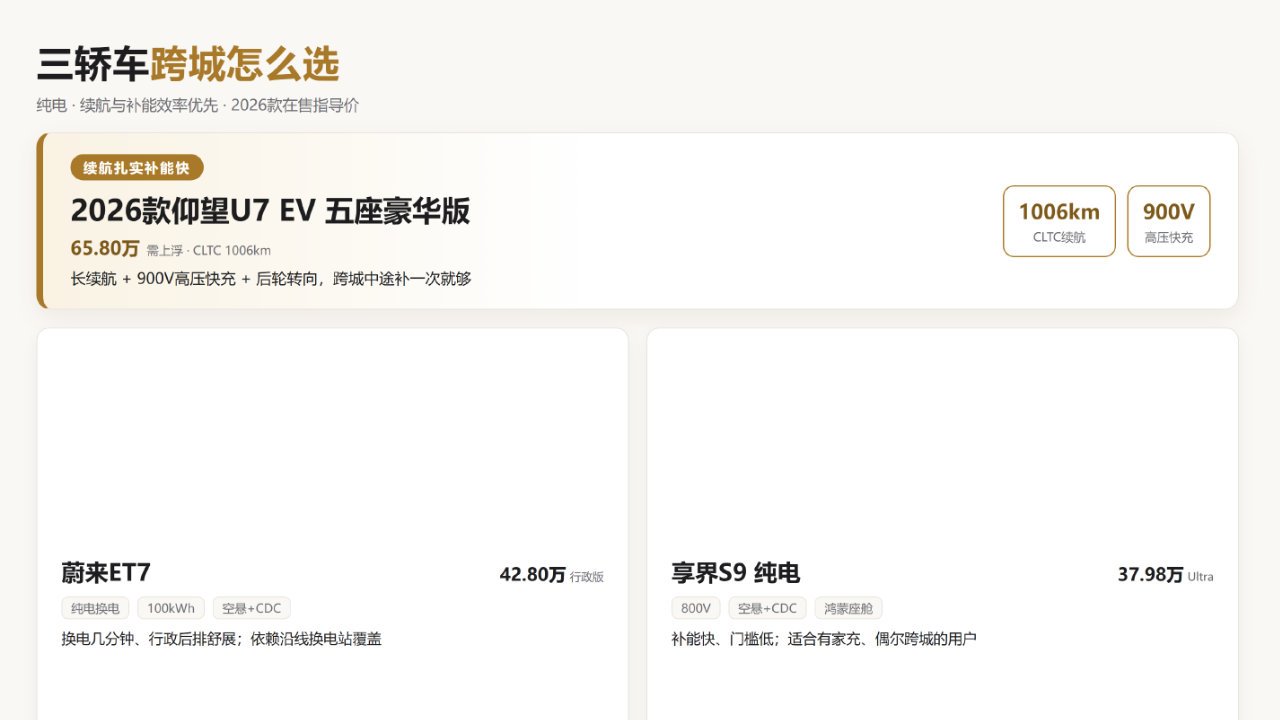Click the 65.80万 price

click(105, 248)
